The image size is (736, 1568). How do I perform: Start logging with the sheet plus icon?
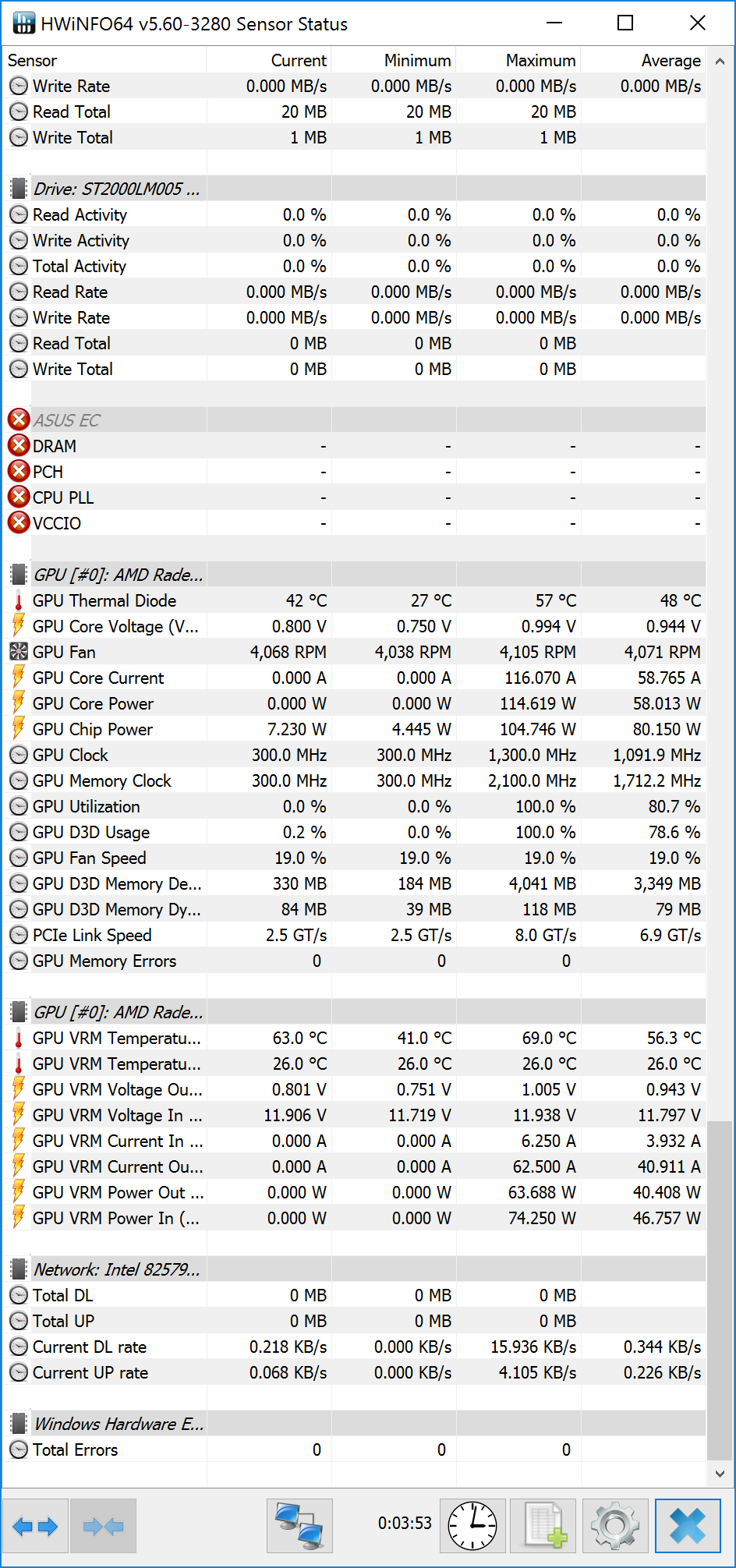[x=543, y=1526]
